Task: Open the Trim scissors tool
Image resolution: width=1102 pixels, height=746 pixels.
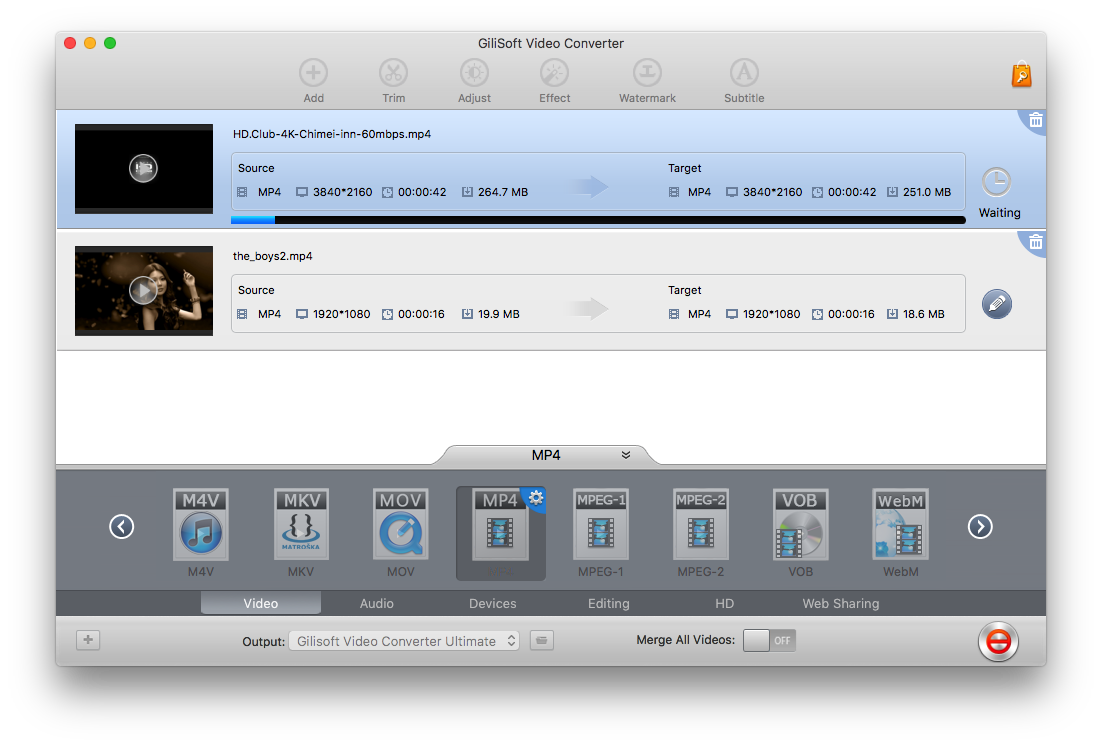Action: 393,73
